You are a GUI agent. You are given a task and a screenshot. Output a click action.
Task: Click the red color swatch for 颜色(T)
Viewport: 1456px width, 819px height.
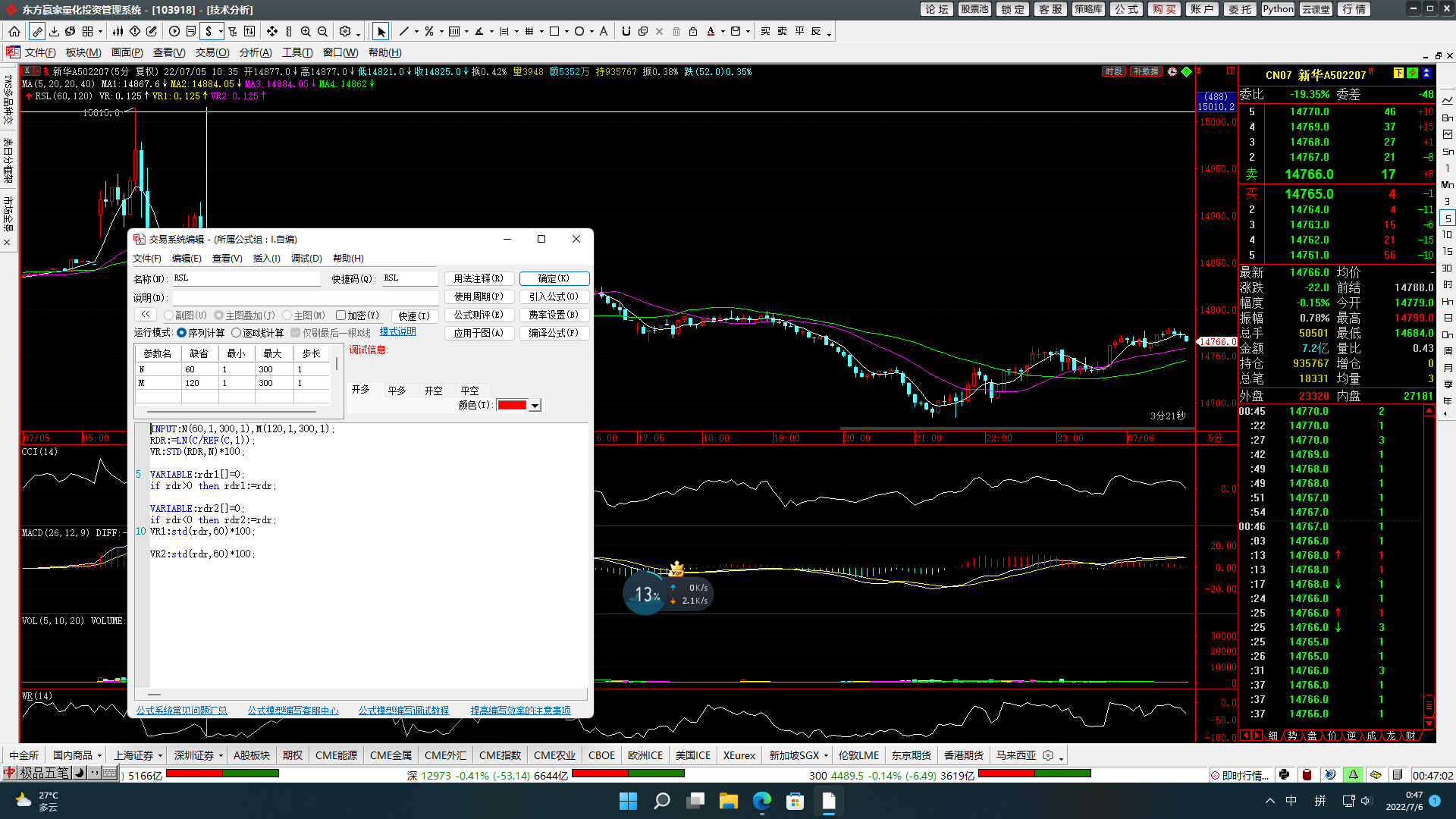[x=512, y=406]
